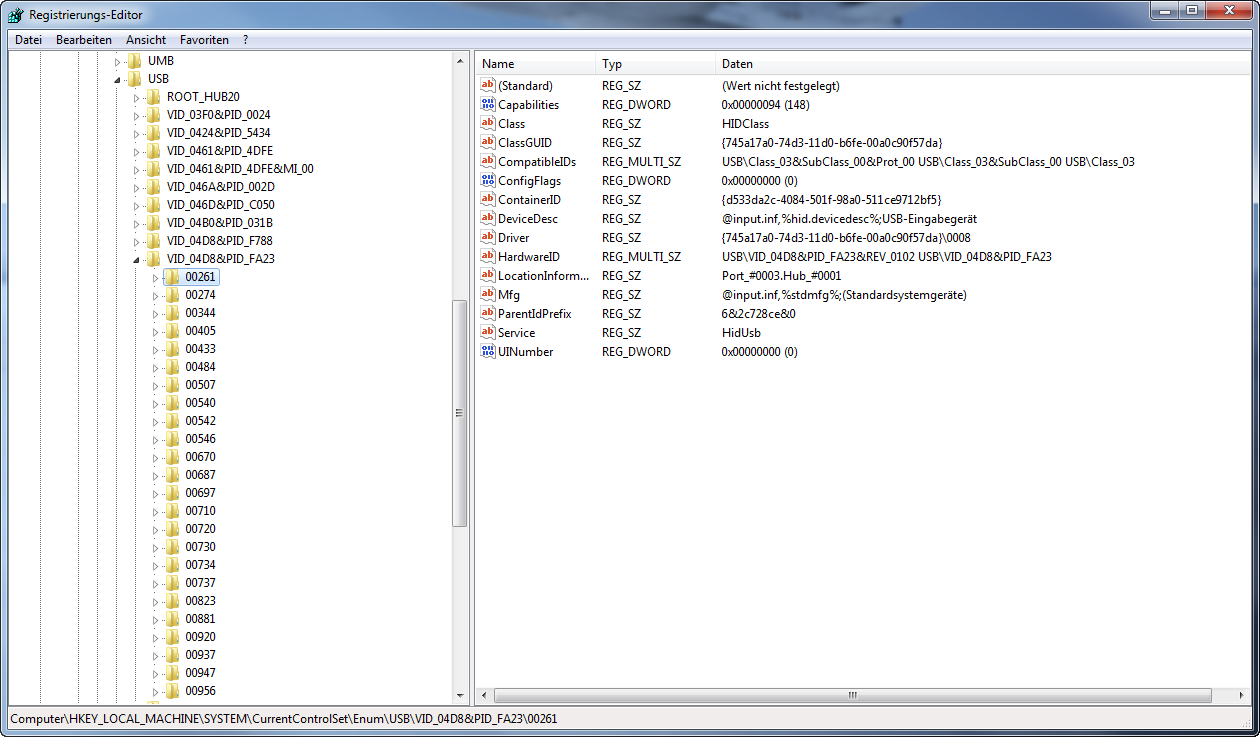
Task: Click DWORD icon beside Capabilities
Action: pyautogui.click(x=488, y=105)
